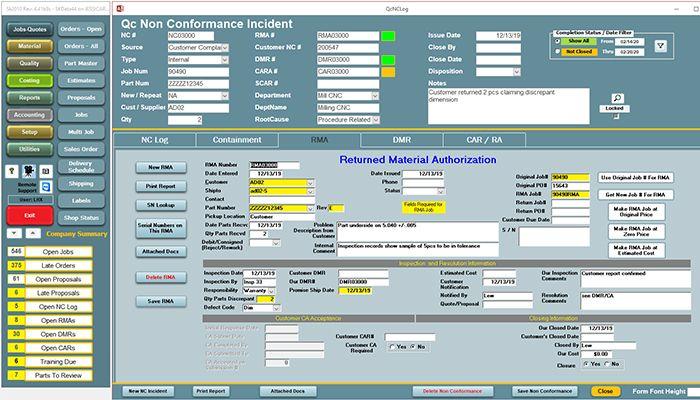The height and width of the screenshot is (400, 700).
Task: Click the red Exit button
Action: point(30,216)
